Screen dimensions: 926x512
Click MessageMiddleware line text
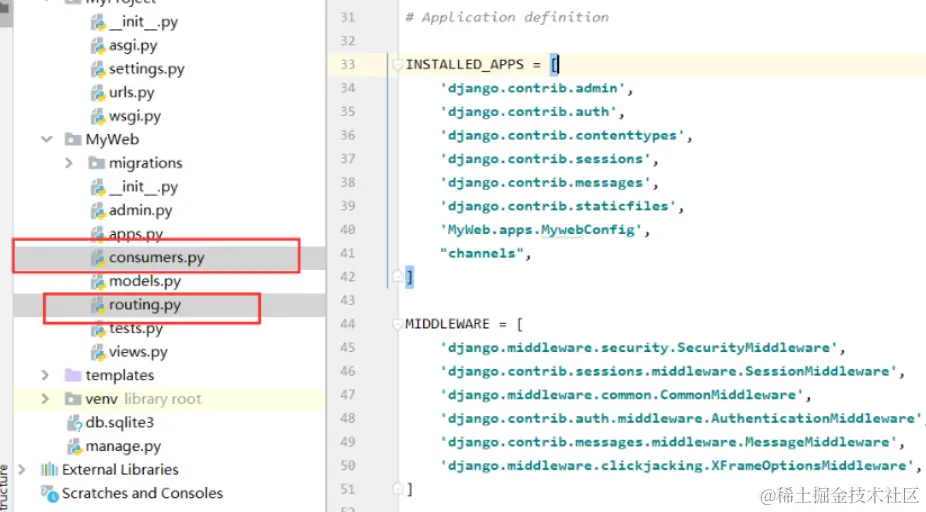(x=668, y=442)
